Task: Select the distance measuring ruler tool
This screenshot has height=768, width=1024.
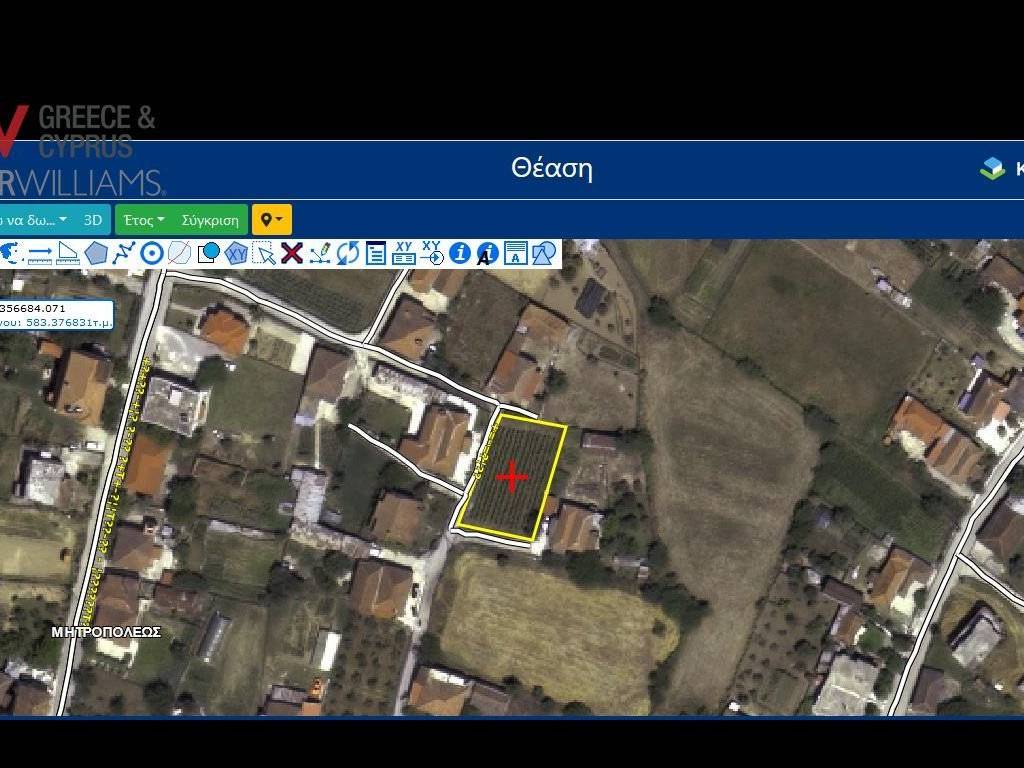Action: pyautogui.click(x=40, y=253)
